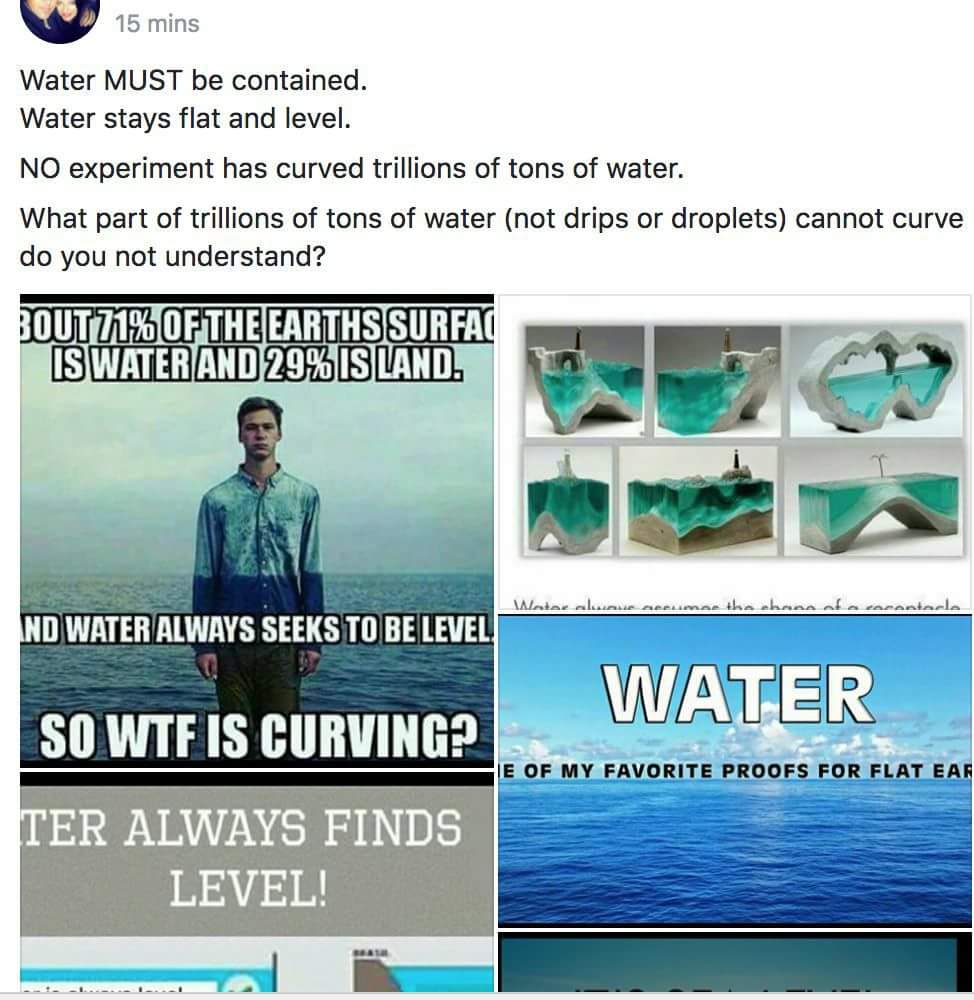Screen dimensions: 974x1000
Task: Open the blue "WATER" ocean image
Action: [735, 770]
